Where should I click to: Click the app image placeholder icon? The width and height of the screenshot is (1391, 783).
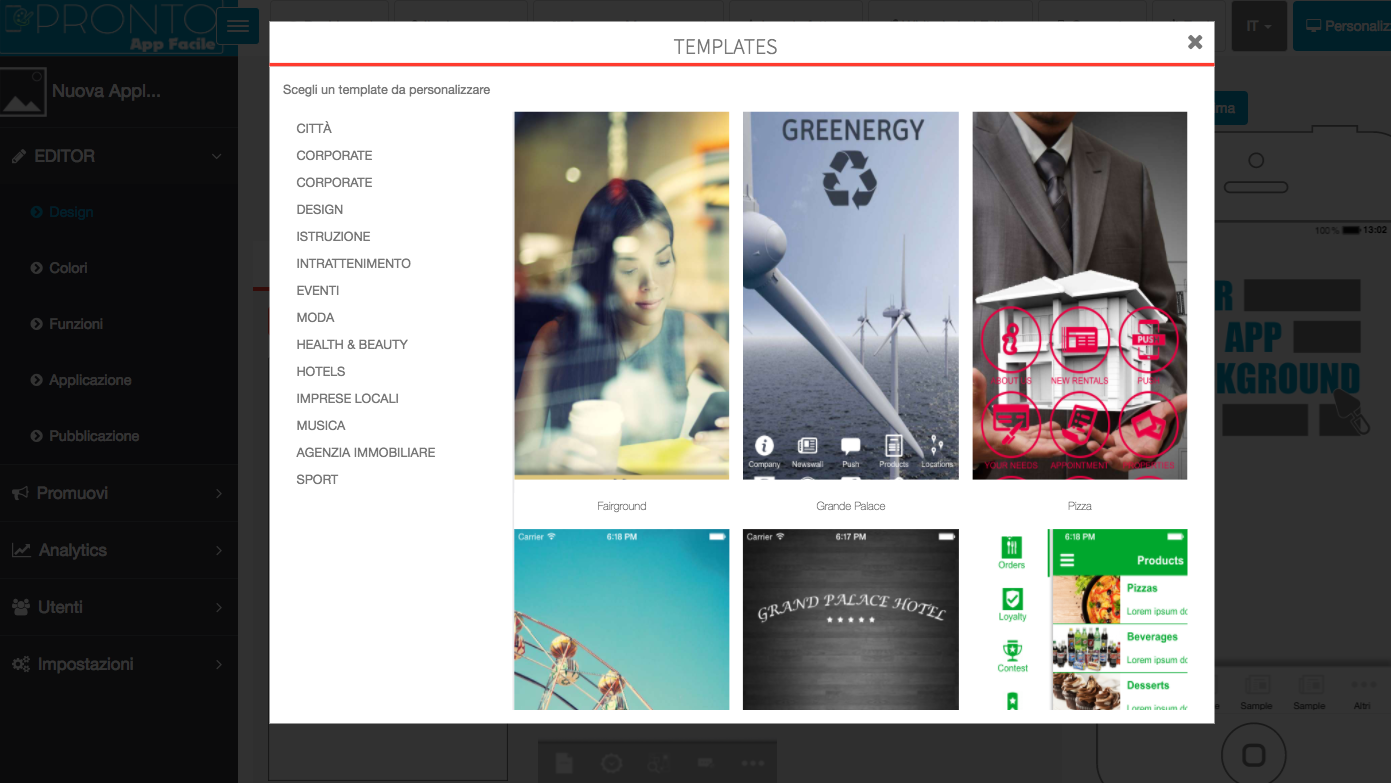point(23,91)
